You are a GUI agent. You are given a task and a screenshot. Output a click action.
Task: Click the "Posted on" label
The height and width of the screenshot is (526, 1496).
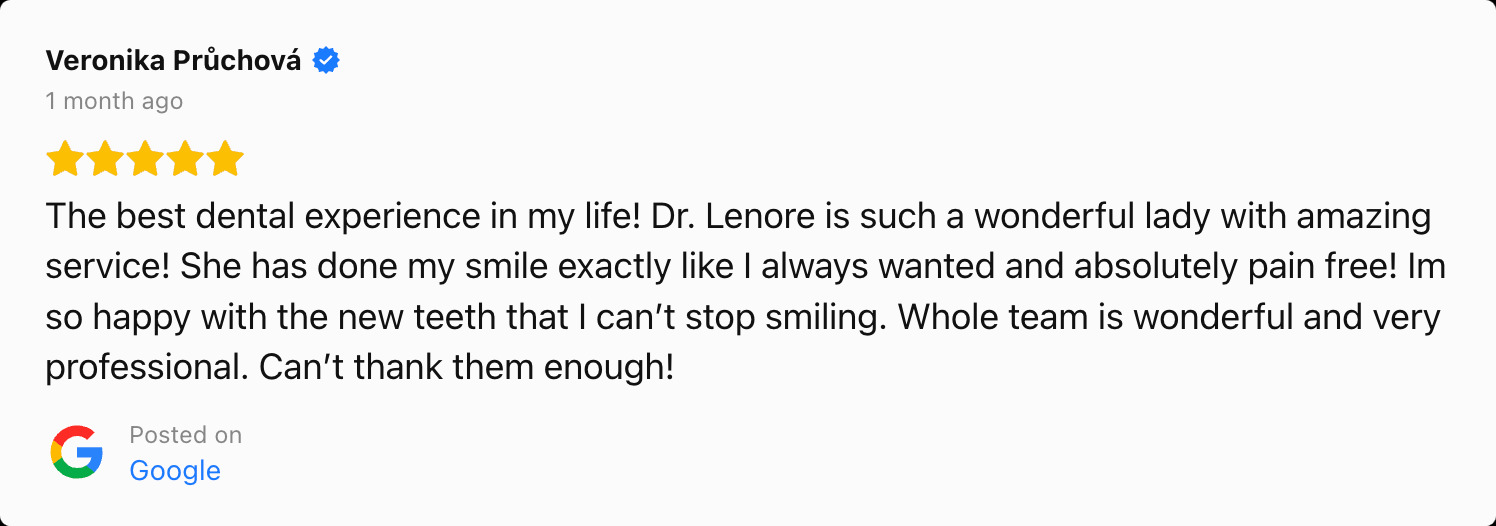coord(186,435)
